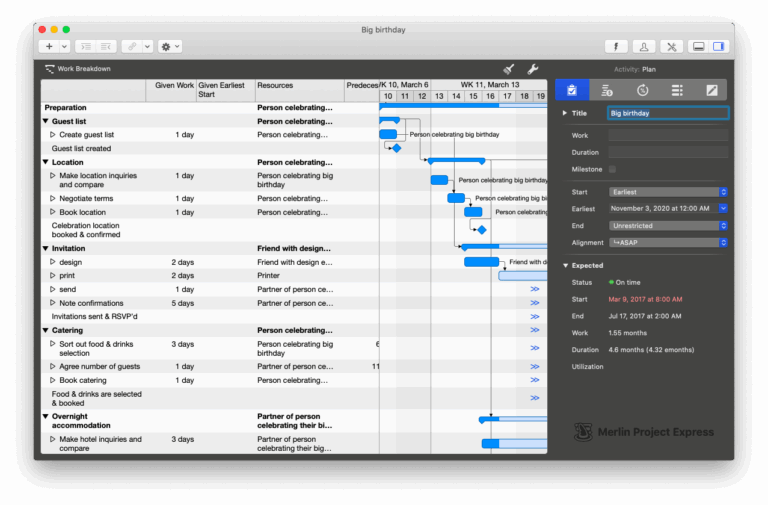Collapse the Guest list group
Image resolution: width=768 pixels, height=505 pixels.
pos(46,121)
